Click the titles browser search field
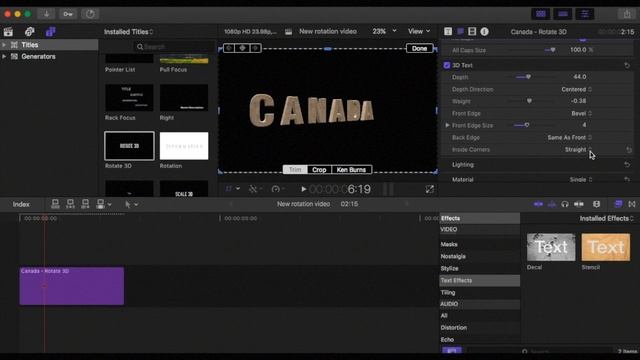Viewport: 640px width, 360px height. pyautogui.click(x=174, y=47)
